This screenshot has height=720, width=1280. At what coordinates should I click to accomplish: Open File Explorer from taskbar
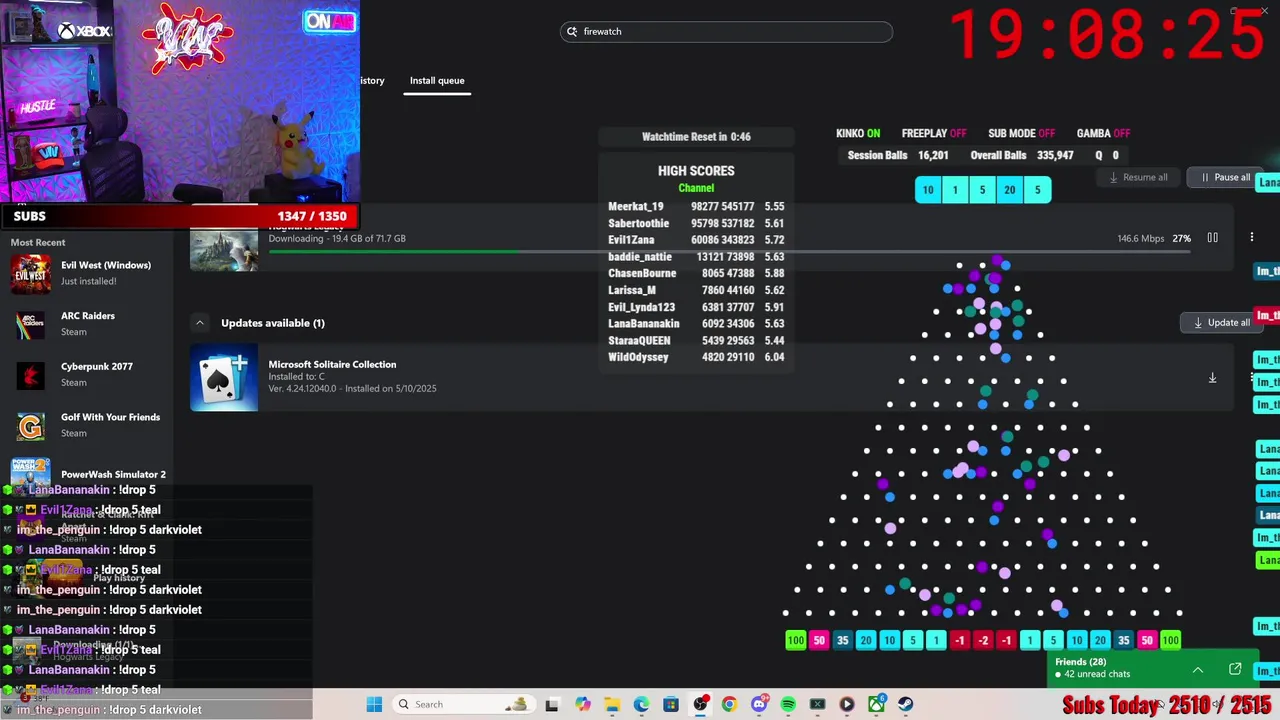point(612,704)
